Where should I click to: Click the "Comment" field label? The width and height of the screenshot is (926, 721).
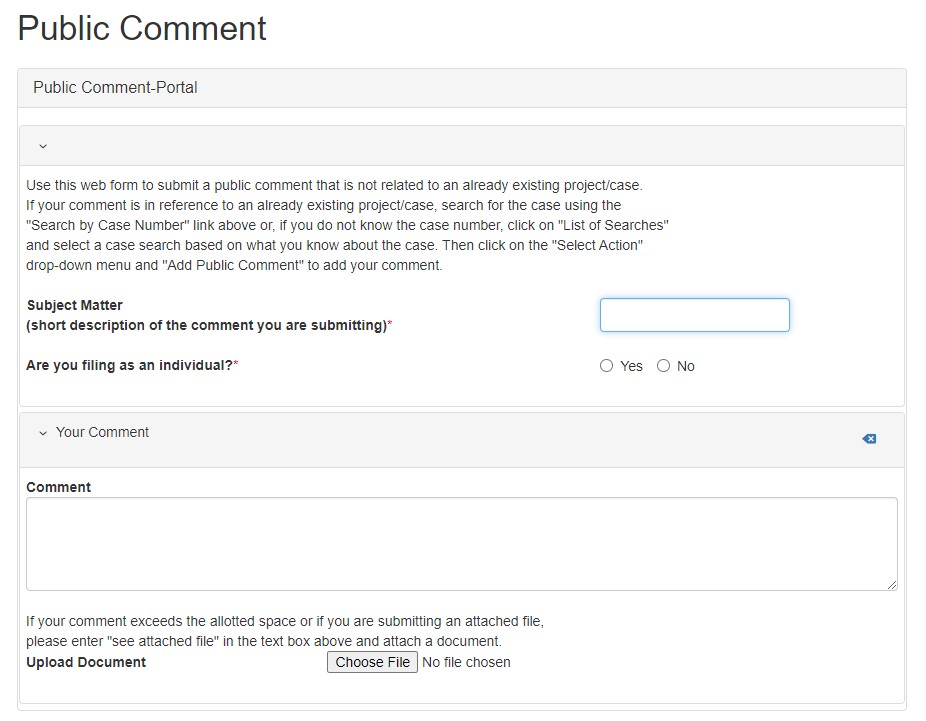tap(58, 487)
